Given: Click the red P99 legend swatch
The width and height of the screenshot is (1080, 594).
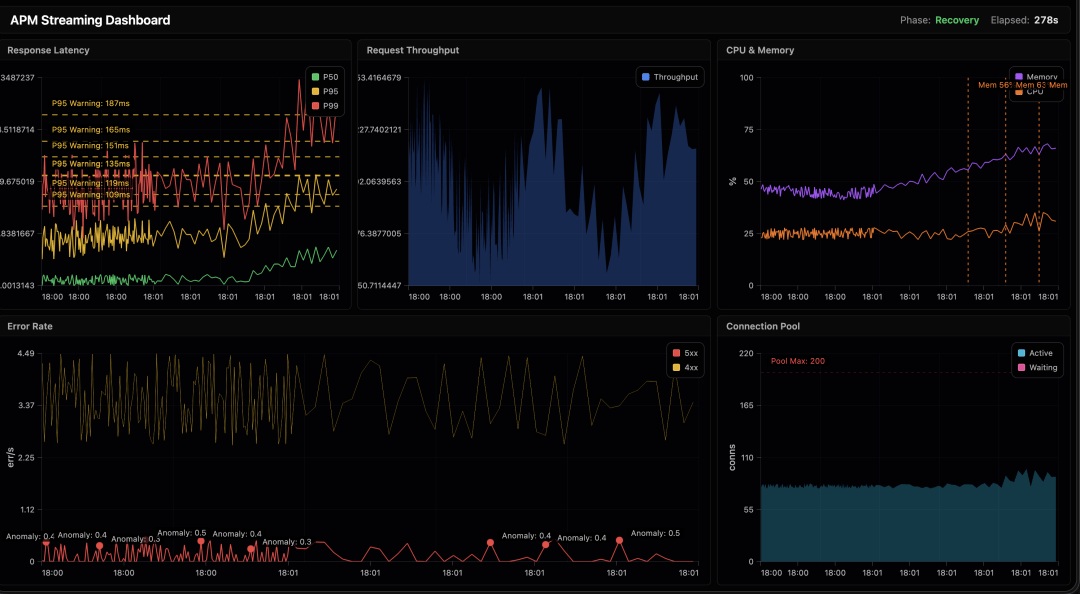Looking at the screenshot, I should click(x=315, y=106).
